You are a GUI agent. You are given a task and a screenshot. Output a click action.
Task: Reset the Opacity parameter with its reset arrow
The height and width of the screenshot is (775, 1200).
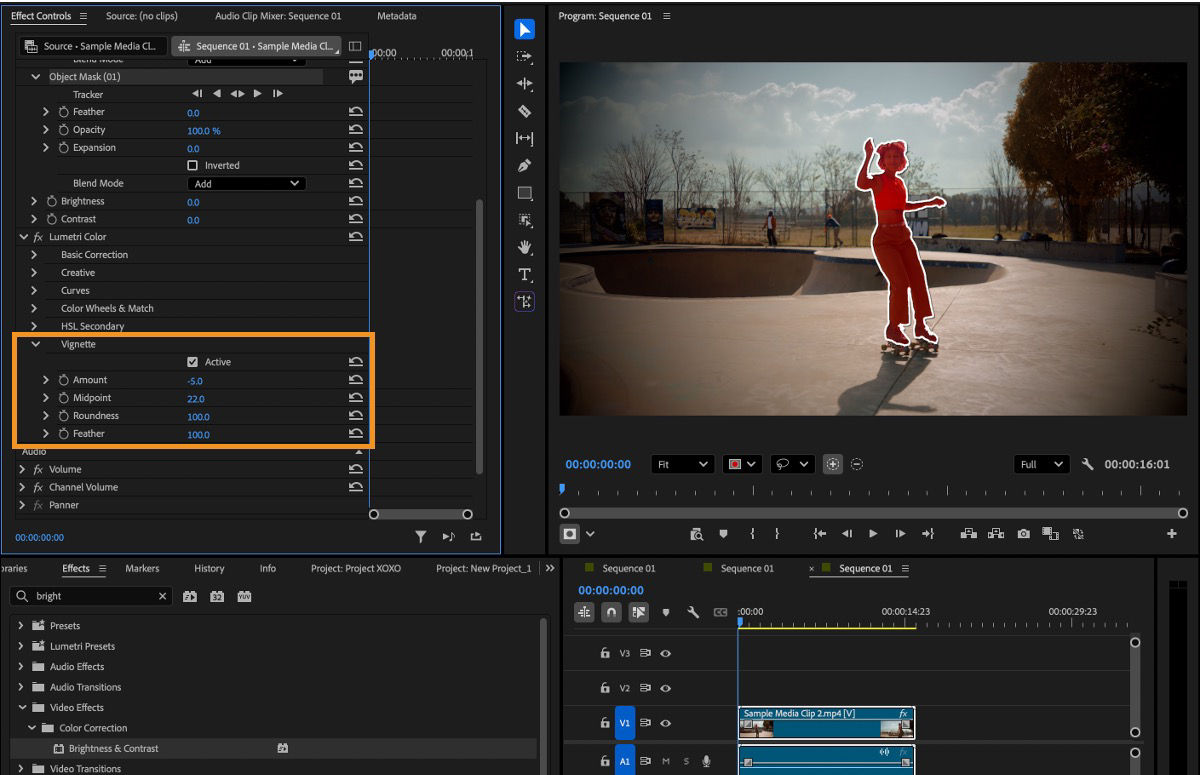coord(356,131)
